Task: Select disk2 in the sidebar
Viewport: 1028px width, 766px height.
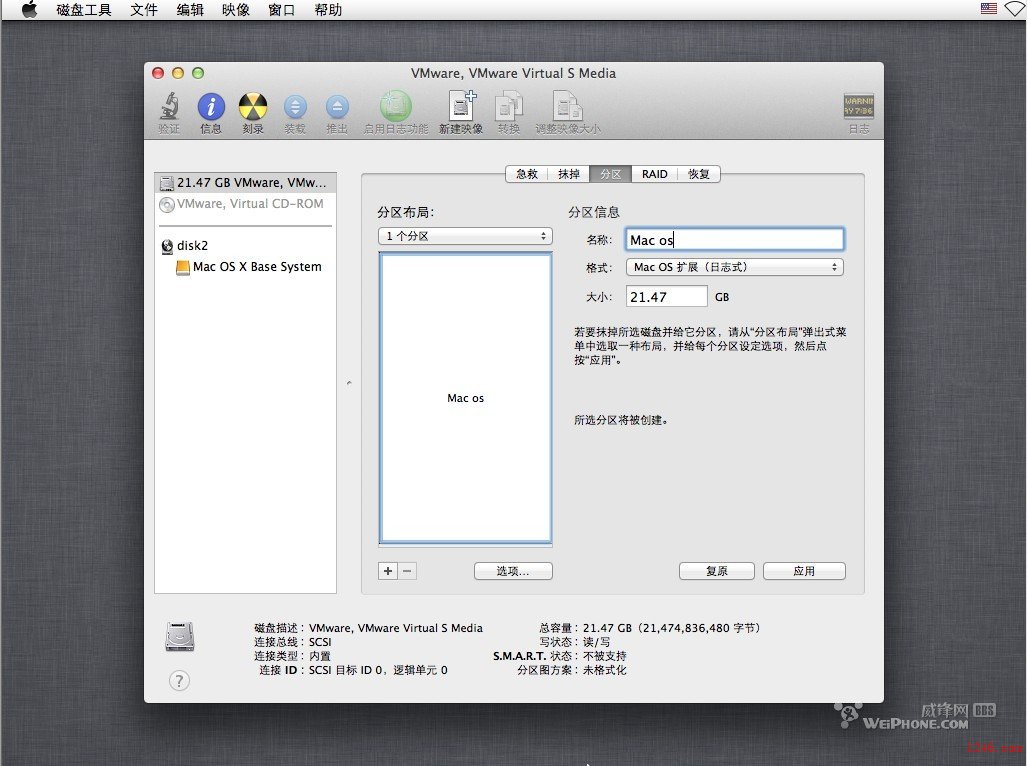Action: [245, 246]
